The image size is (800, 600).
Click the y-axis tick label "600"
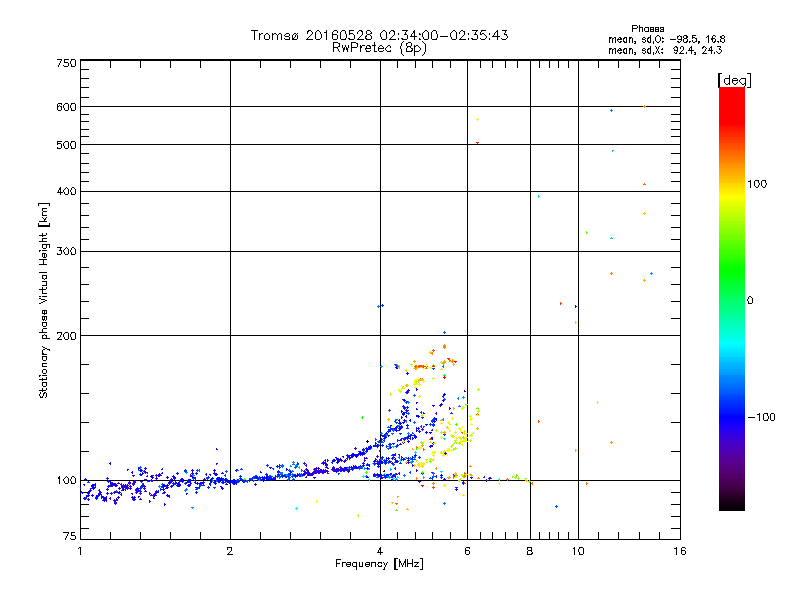[66, 107]
